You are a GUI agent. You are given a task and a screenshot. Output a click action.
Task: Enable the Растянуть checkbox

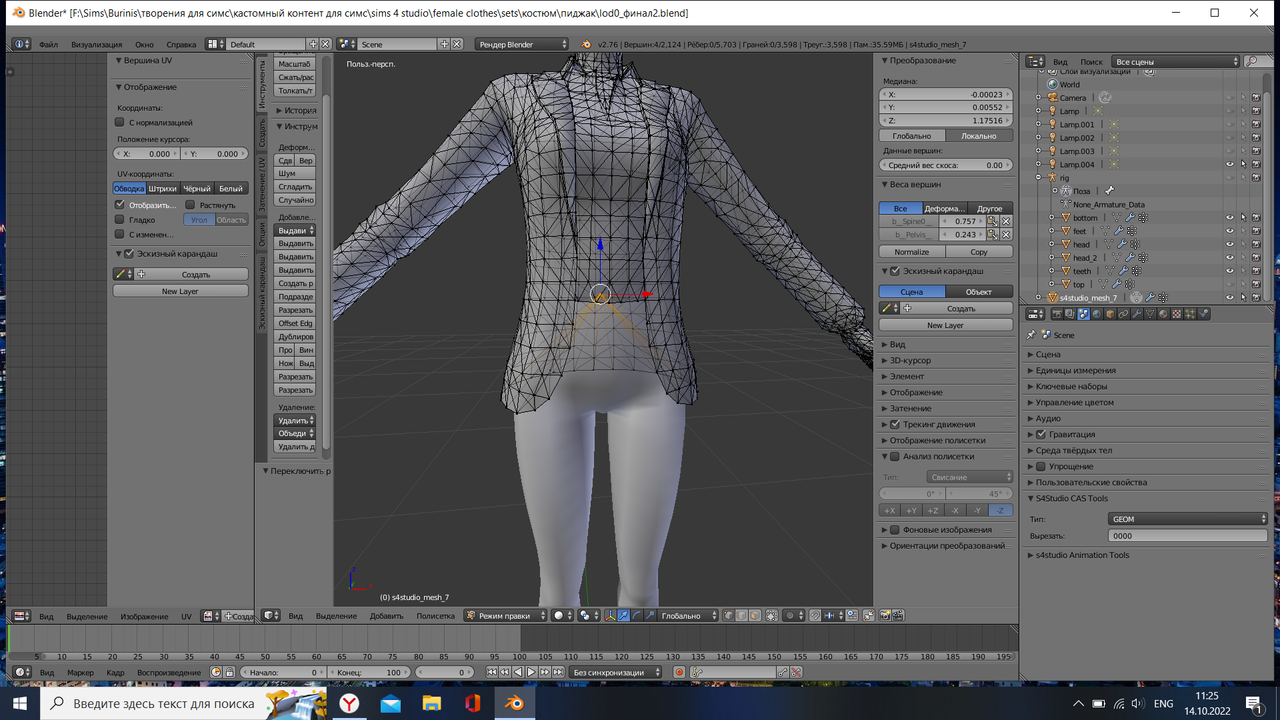189,205
